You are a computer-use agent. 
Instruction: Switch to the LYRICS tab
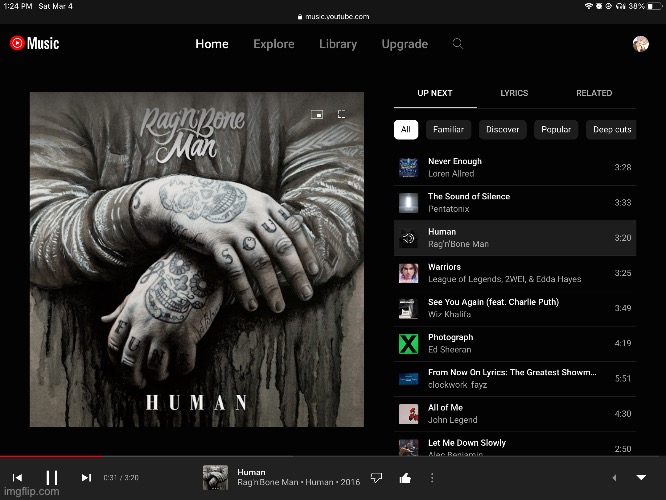[x=514, y=93]
